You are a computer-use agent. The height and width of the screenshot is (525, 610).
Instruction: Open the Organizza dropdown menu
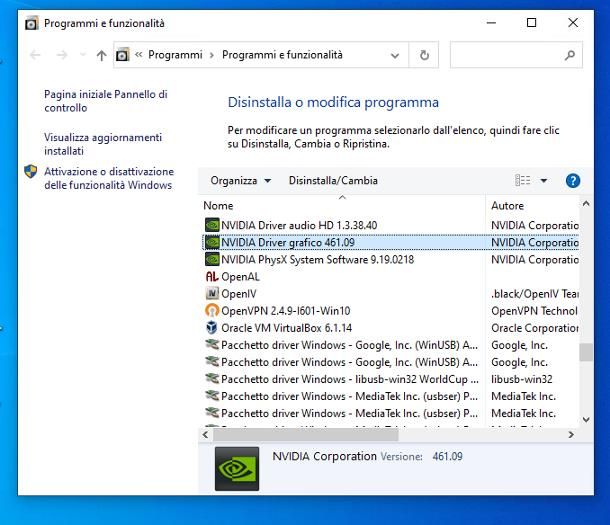(x=240, y=181)
